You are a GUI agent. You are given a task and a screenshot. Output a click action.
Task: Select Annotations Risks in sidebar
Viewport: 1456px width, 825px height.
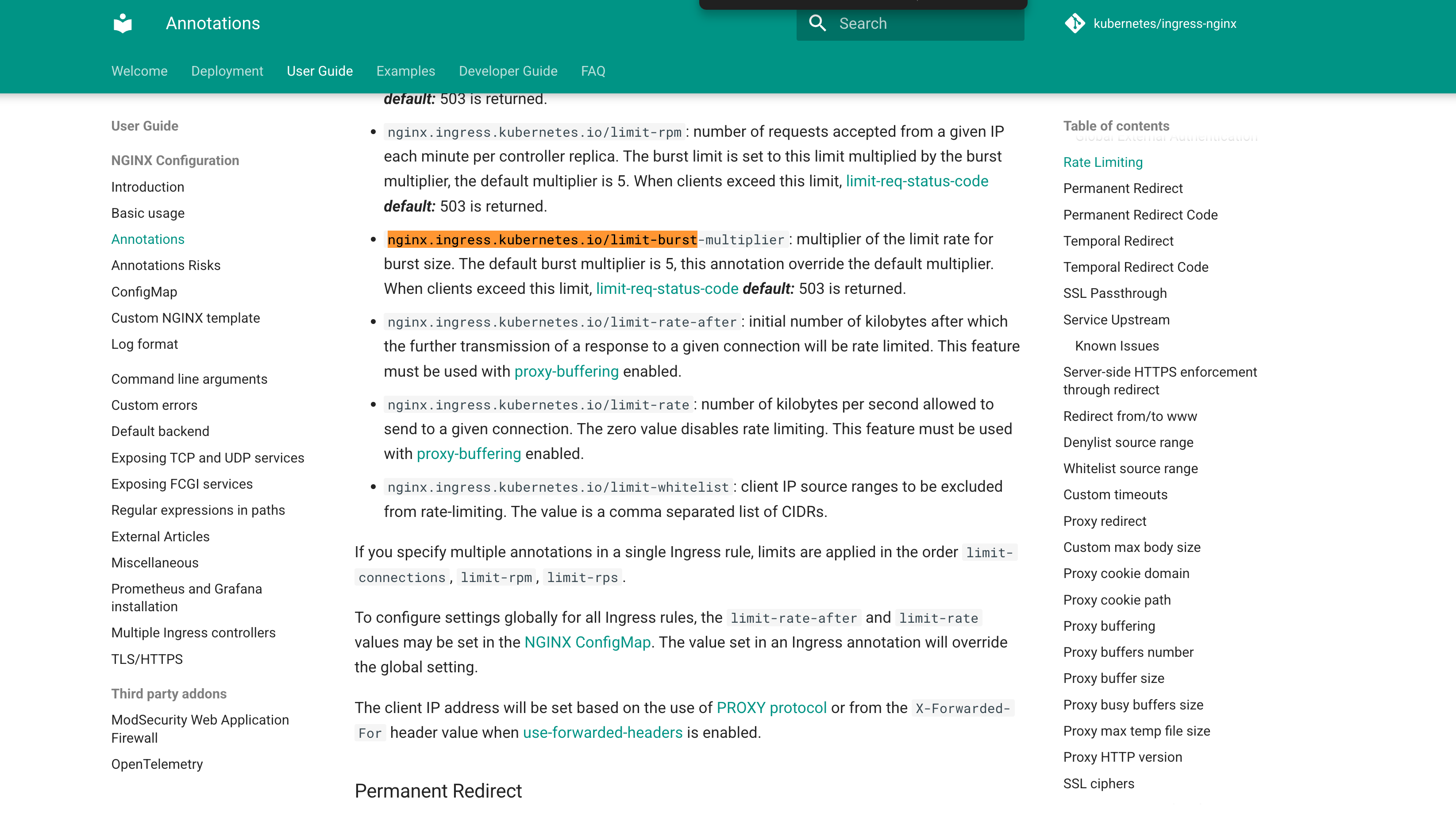(166, 265)
